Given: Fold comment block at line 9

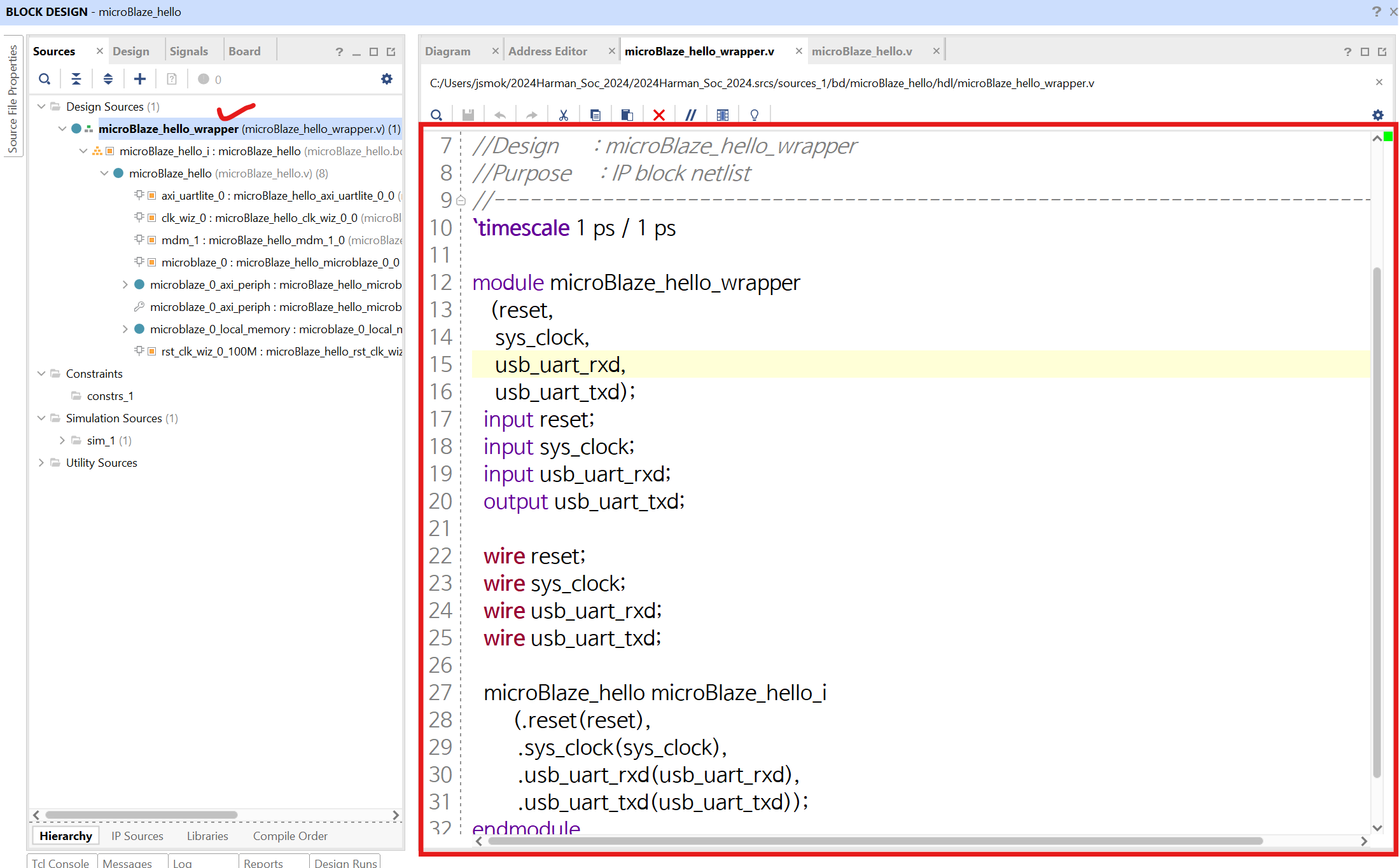Looking at the screenshot, I should coord(461,201).
